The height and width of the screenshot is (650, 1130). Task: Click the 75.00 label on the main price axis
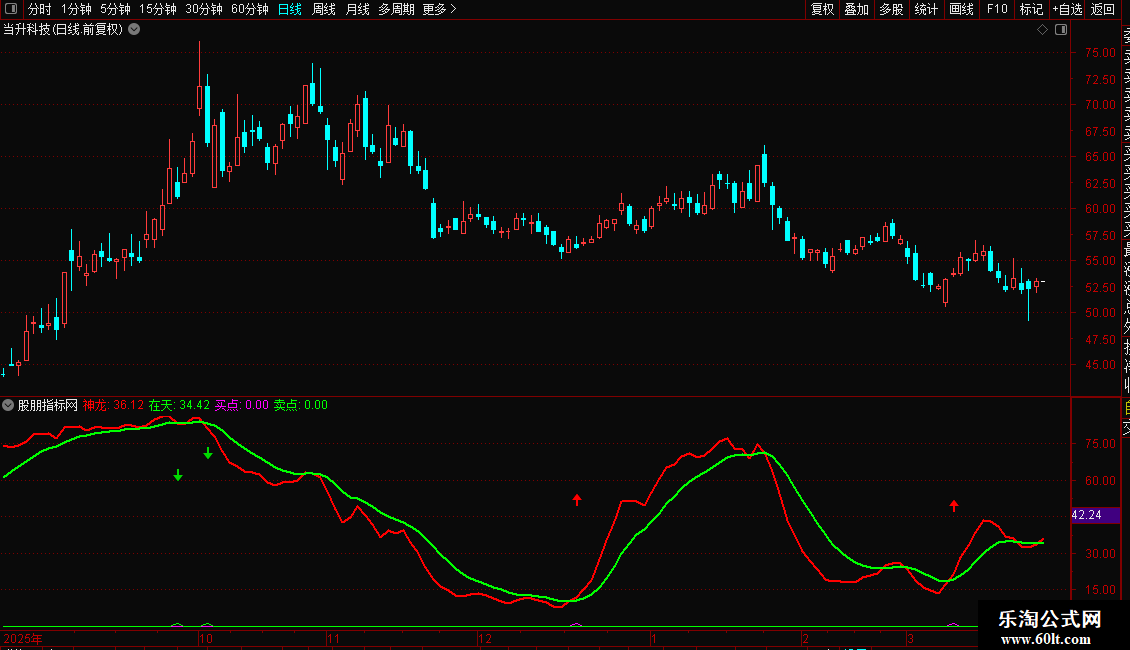(x=1100, y=53)
